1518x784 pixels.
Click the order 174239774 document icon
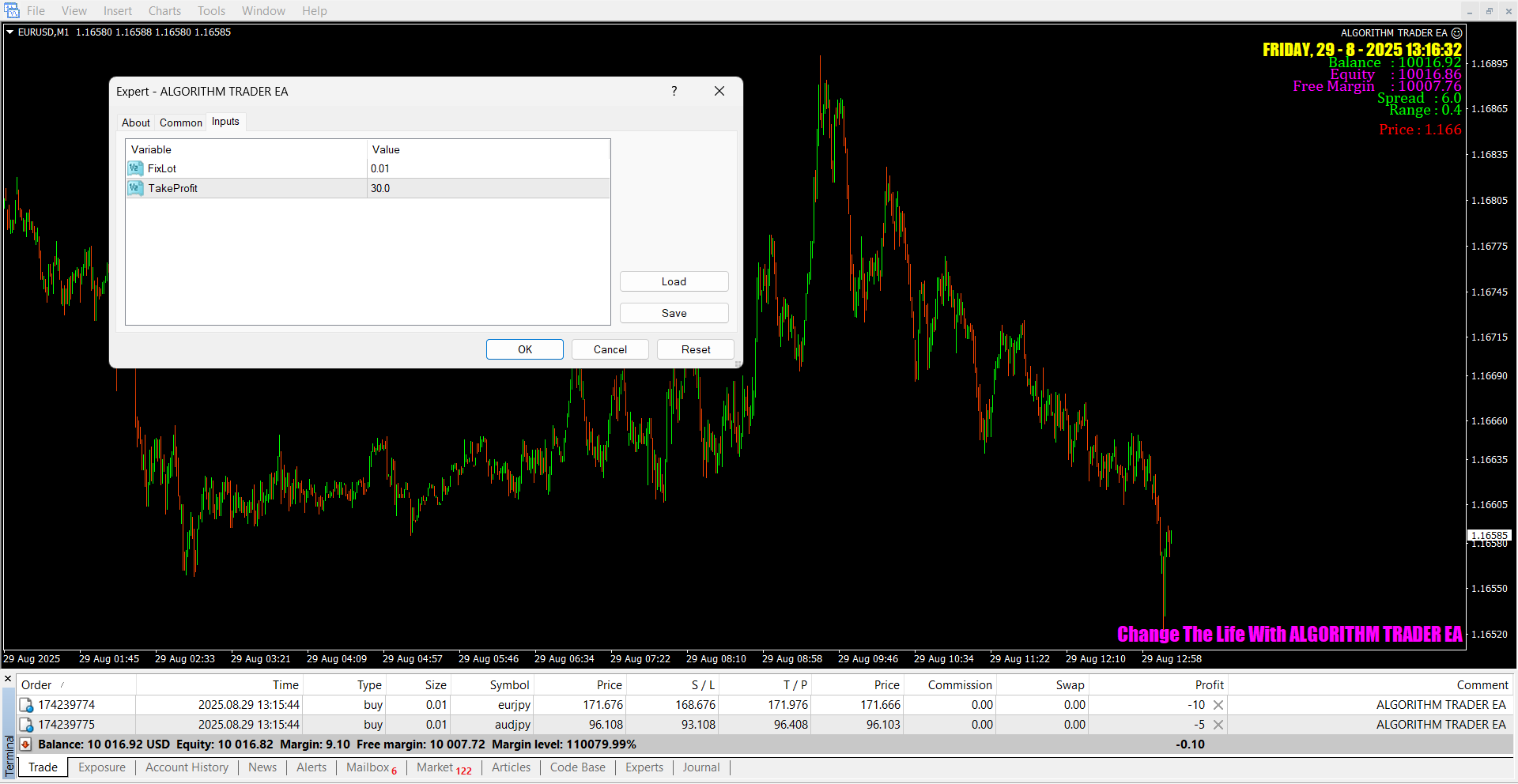coord(26,705)
